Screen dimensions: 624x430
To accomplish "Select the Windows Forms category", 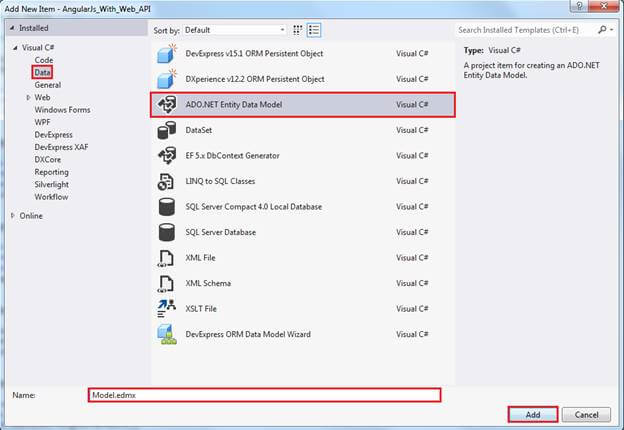I will tap(62, 110).
